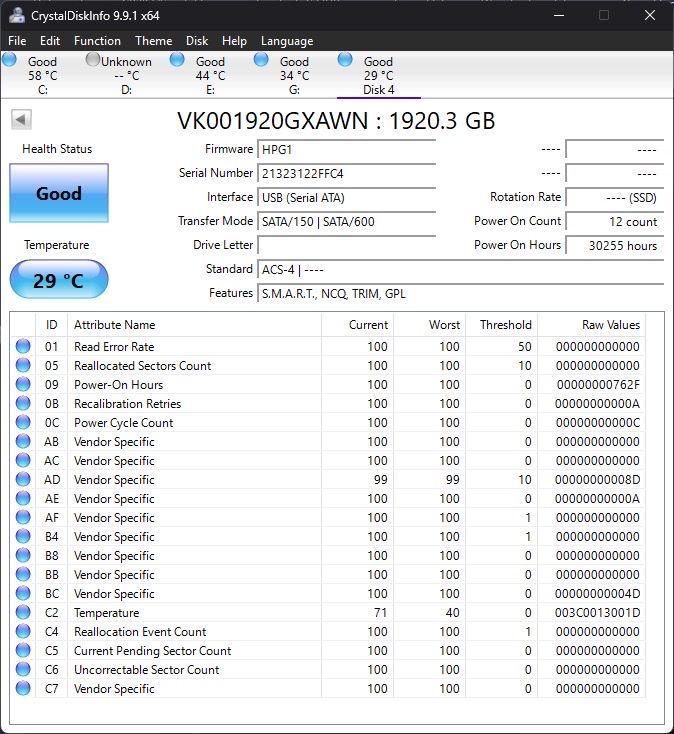Select disk C: Good 58 °C
The image size is (674, 734).
tap(42, 75)
